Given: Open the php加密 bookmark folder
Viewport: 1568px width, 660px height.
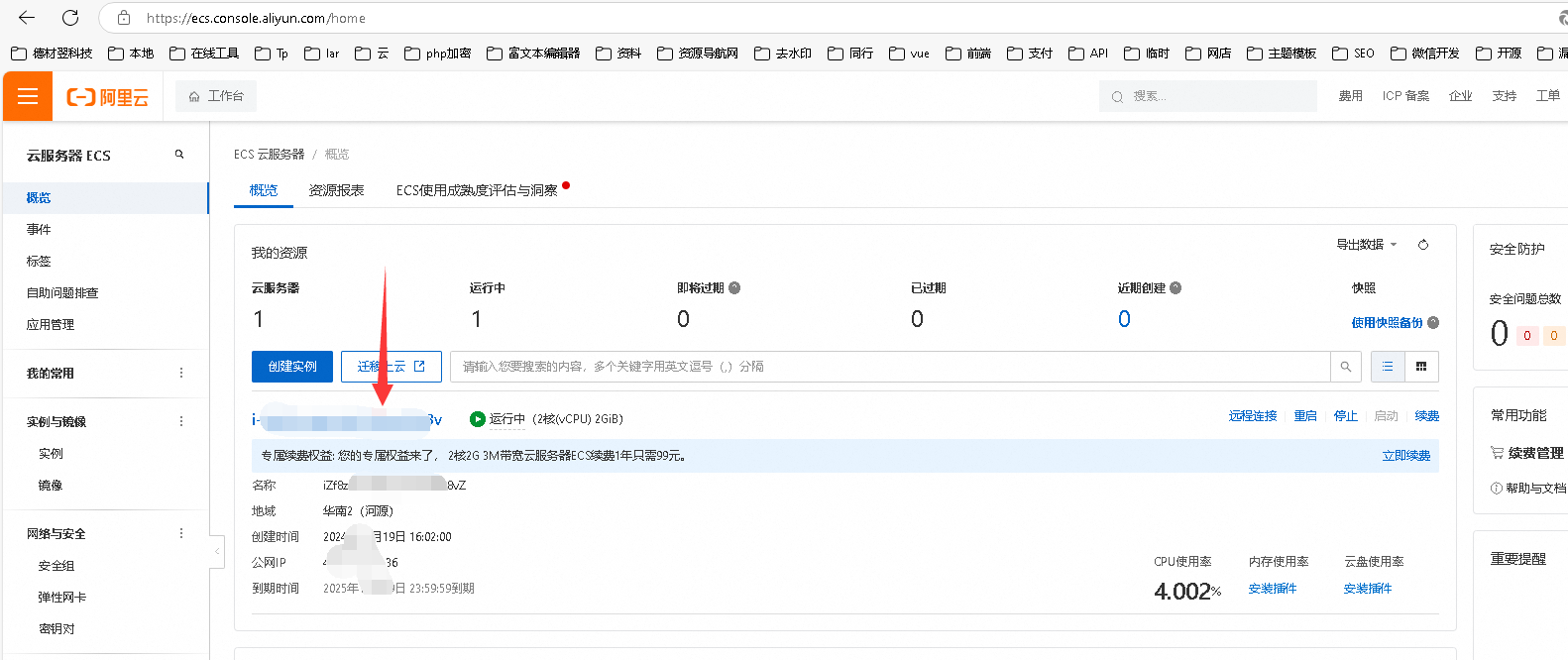Looking at the screenshot, I should (x=437, y=54).
